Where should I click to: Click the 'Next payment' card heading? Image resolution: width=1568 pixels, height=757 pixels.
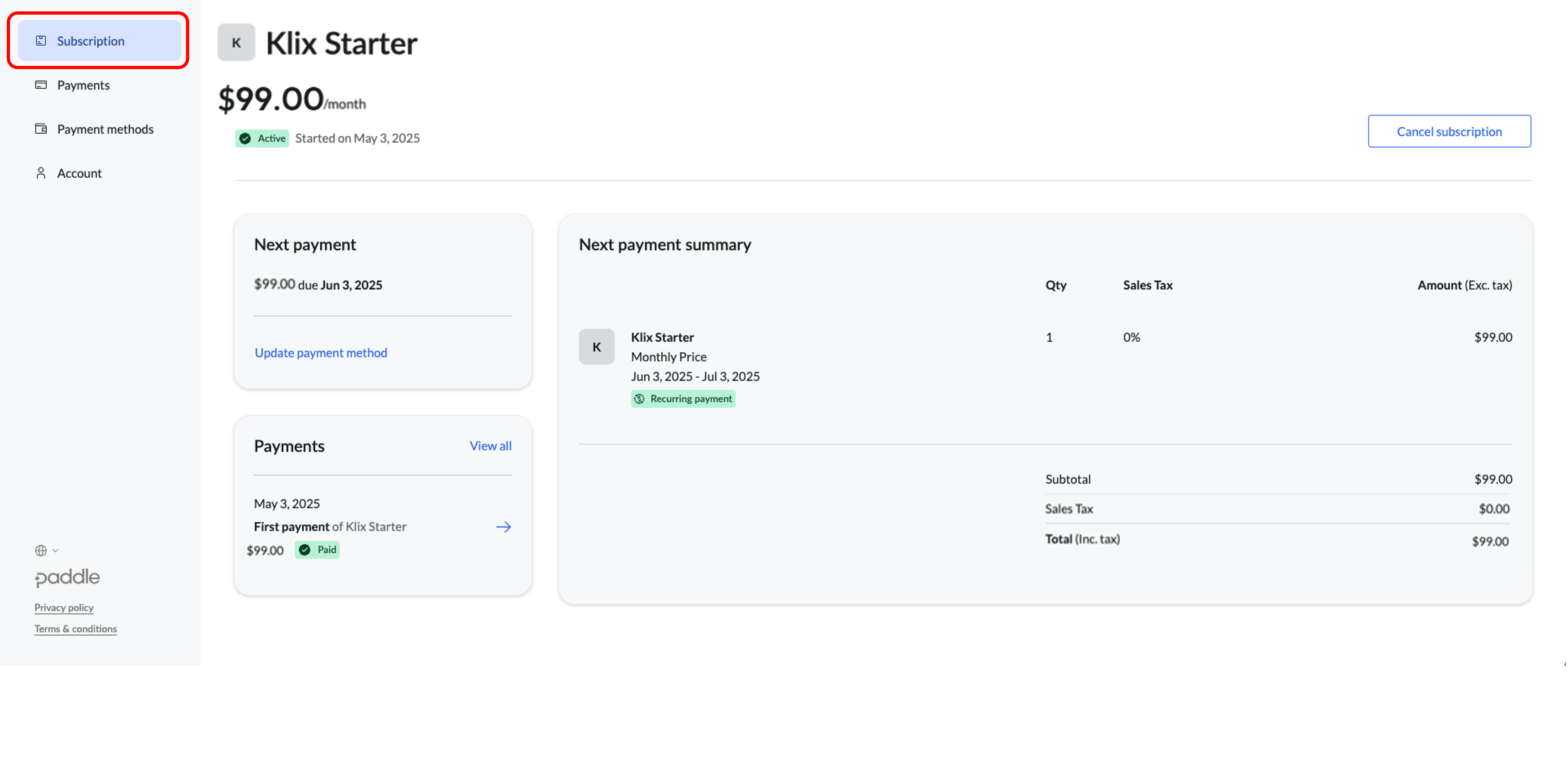pos(305,245)
